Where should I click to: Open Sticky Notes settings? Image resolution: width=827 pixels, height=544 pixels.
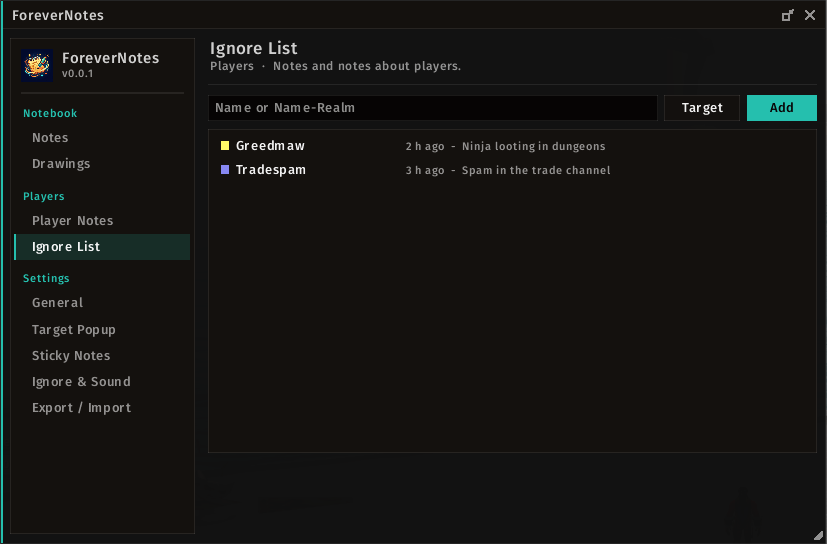pos(71,356)
